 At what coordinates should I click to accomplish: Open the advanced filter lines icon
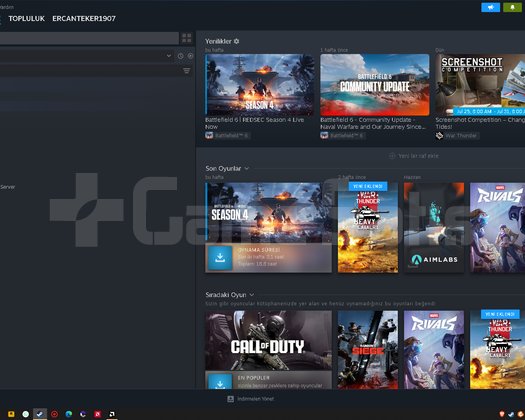[x=186, y=70]
